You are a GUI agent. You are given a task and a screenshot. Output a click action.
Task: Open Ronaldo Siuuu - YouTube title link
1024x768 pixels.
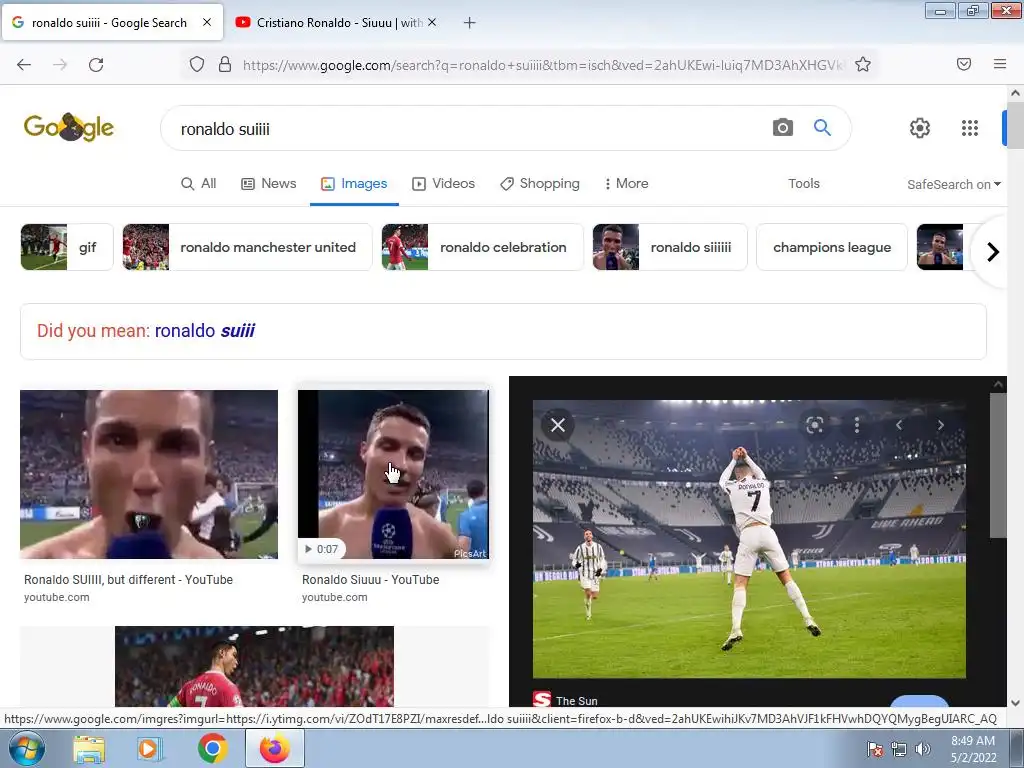[x=370, y=579]
